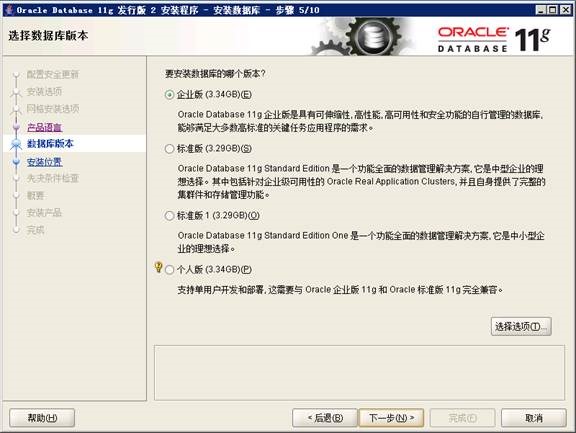
Task: Select 标准版 1 (3.29GB) radio button
Action: coord(169,216)
